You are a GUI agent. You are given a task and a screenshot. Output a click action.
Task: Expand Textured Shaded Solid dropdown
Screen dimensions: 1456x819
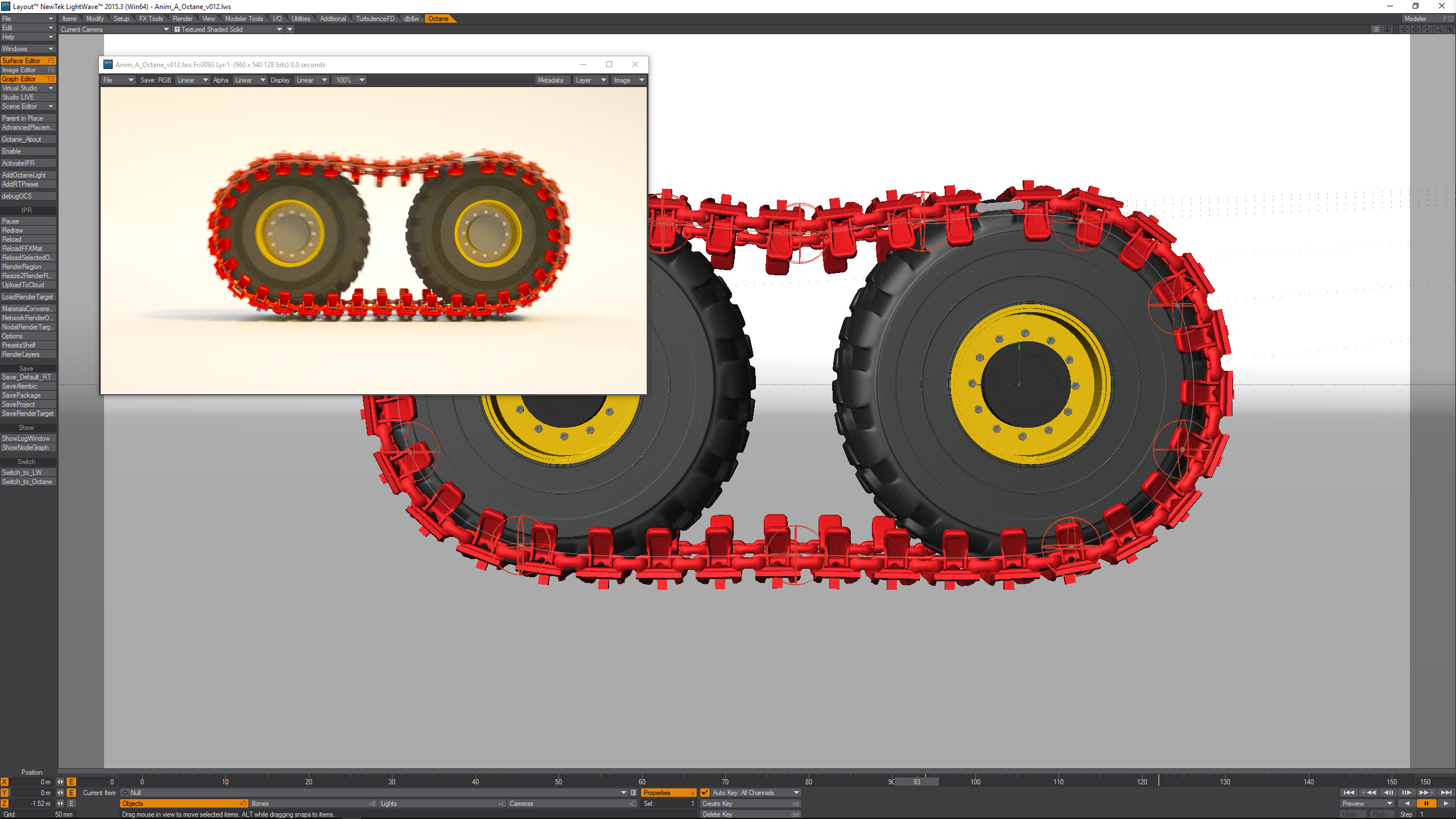[x=229, y=29]
